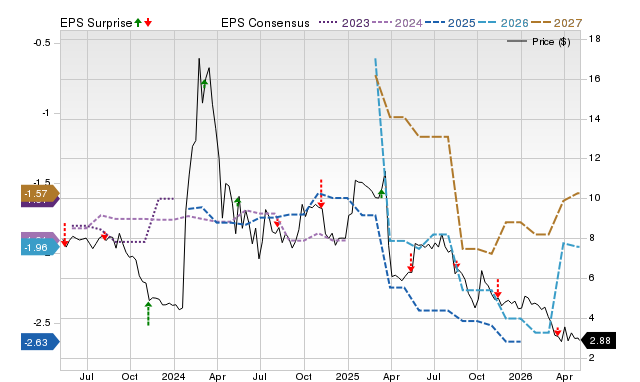The width and height of the screenshot is (640, 382).
Task: Toggle the 2026 consensus legend entry
Action: point(503,23)
